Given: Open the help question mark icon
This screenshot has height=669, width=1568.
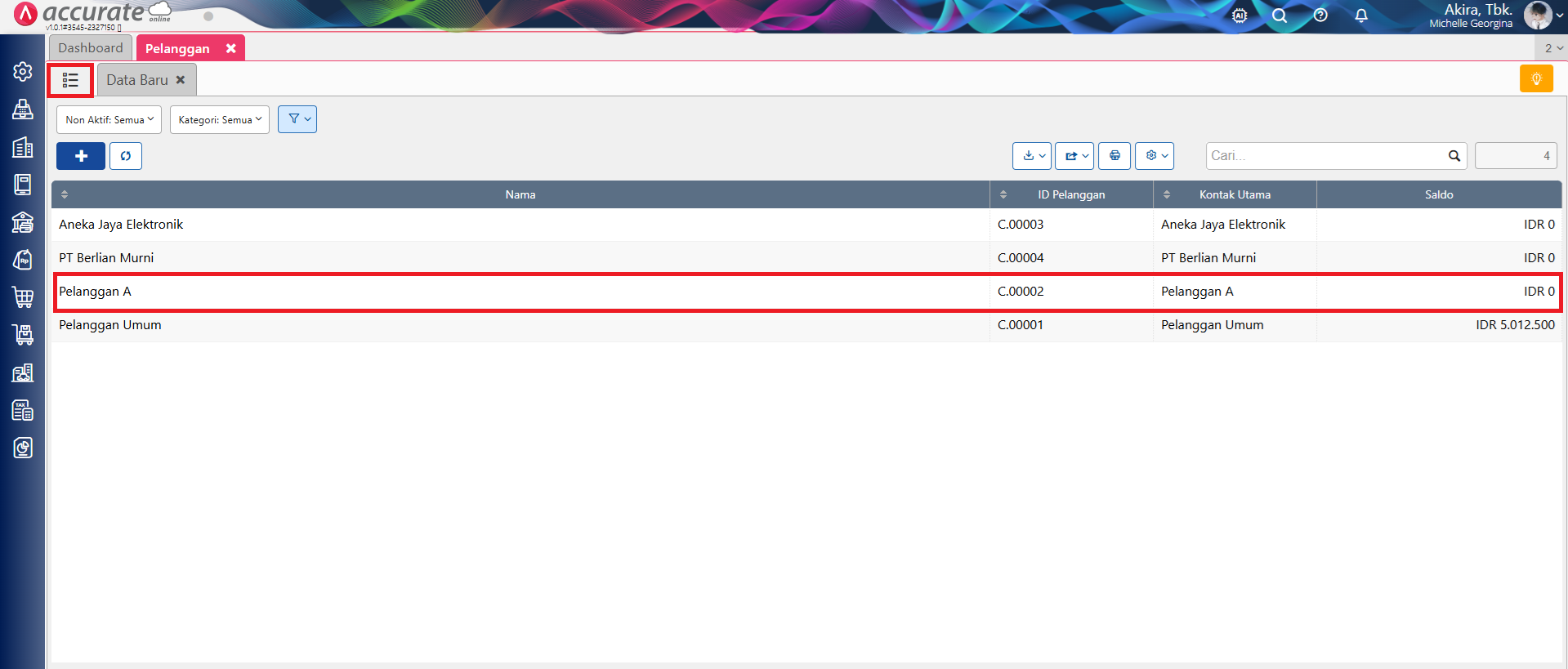Looking at the screenshot, I should point(1320,16).
